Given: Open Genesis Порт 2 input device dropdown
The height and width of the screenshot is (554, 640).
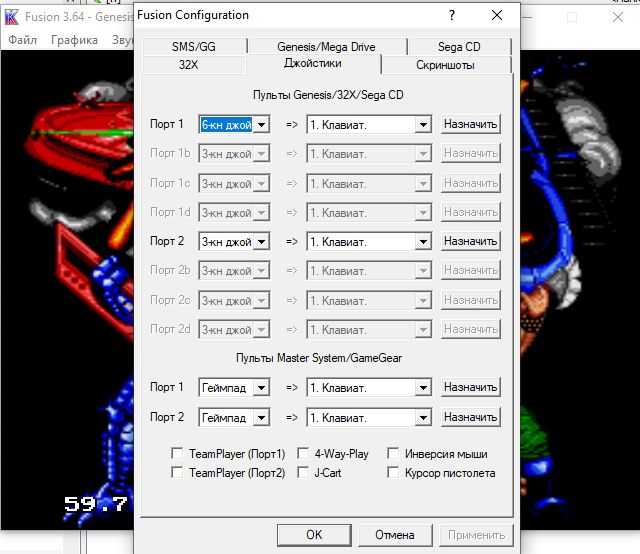Looking at the screenshot, I should [x=369, y=242].
